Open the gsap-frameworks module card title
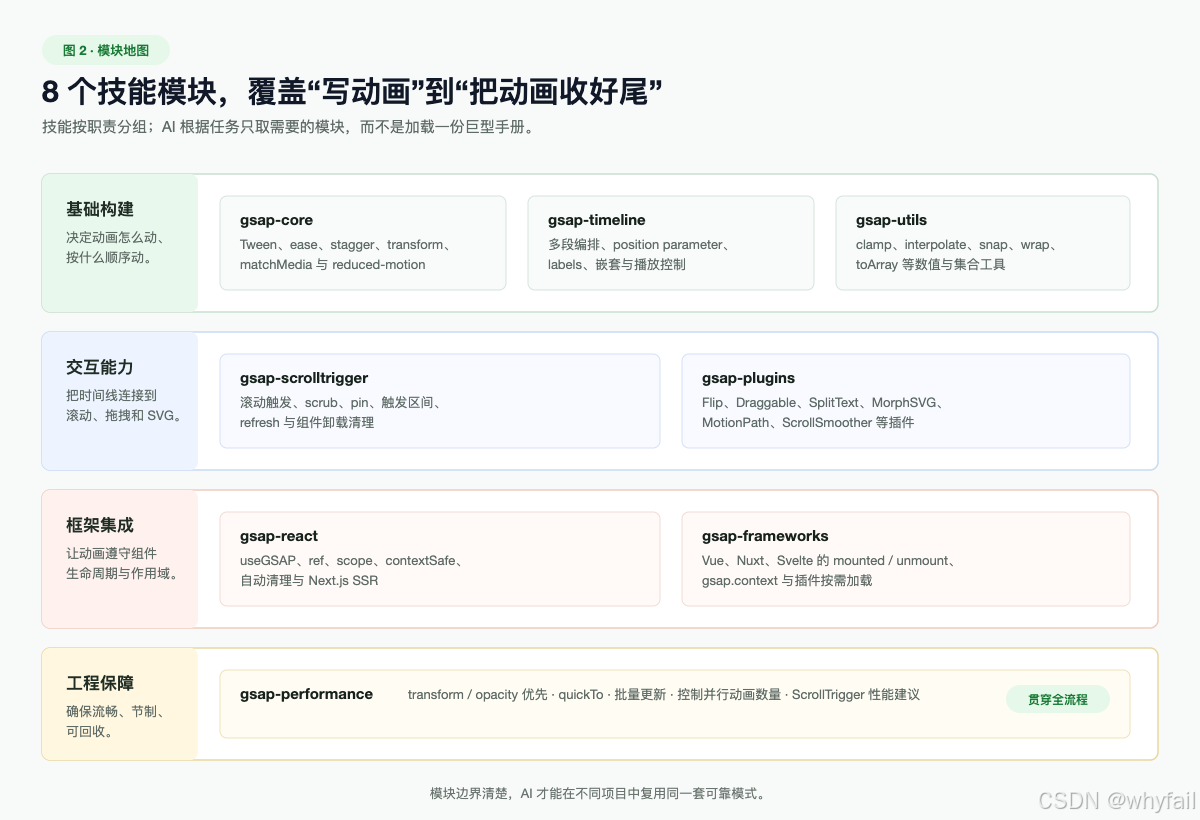Image resolution: width=1200 pixels, height=820 pixels. 765,536
